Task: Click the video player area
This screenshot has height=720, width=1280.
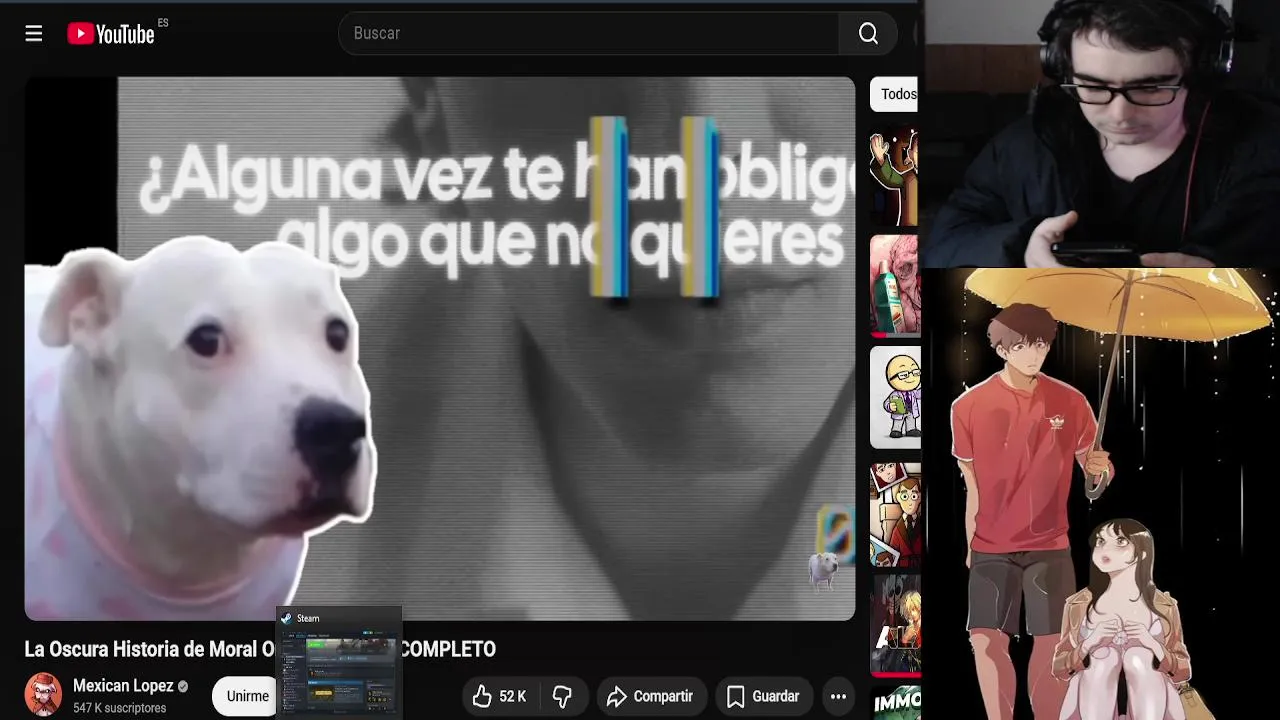Action: tap(440, 348)
